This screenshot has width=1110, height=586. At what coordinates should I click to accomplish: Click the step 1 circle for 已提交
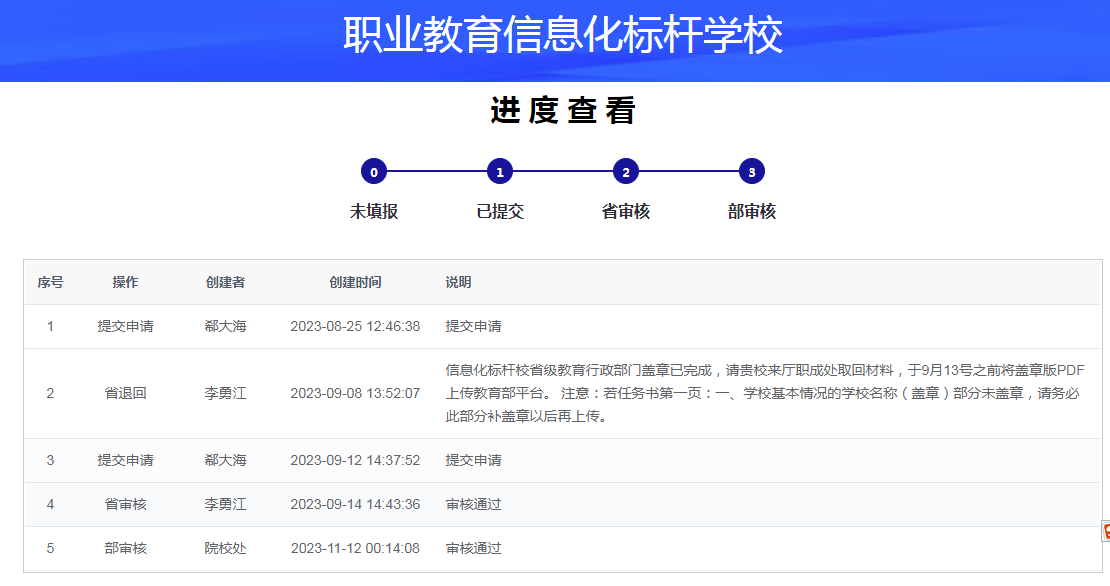pos(500,172)
